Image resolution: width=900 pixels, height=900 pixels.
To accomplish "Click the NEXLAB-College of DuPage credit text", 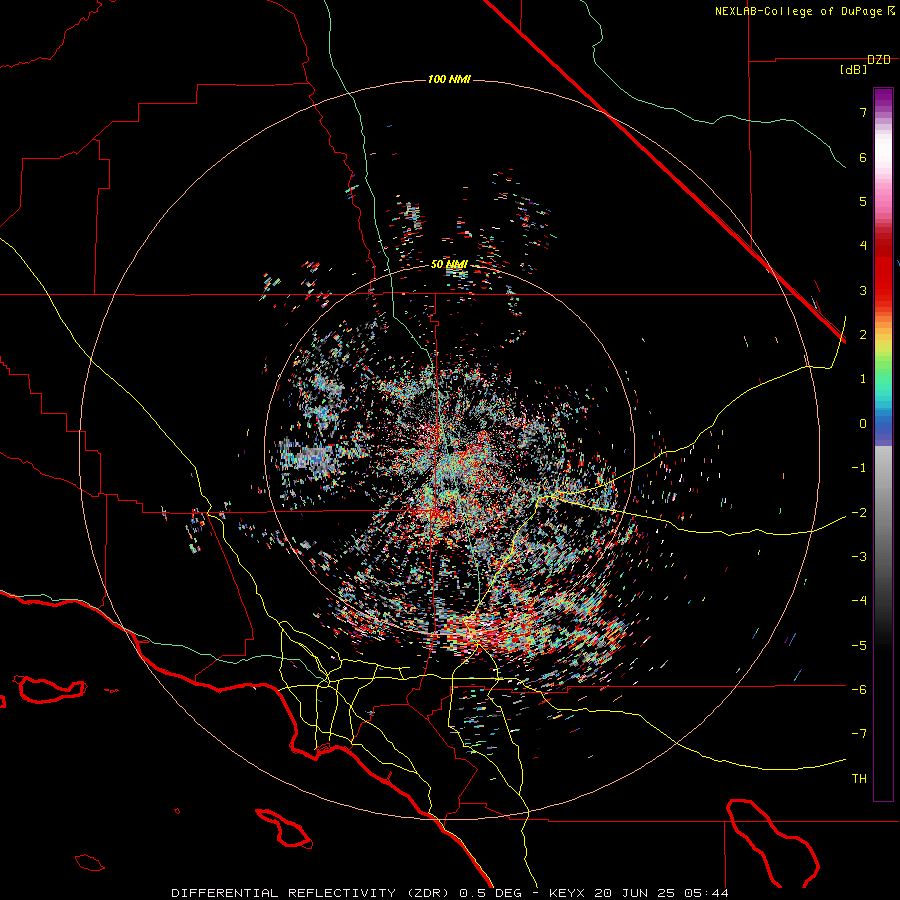I will click(799, 11).
